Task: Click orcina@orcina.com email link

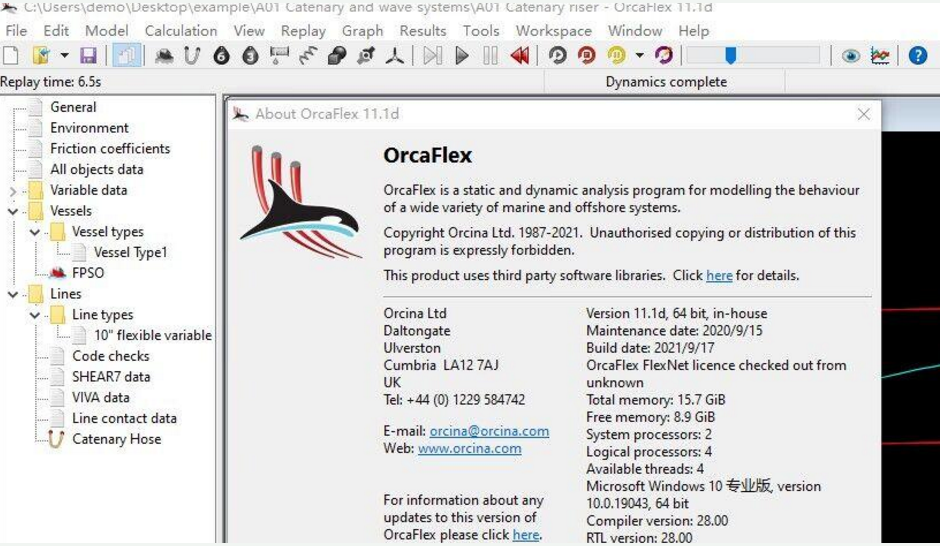Action: [x=489, y=431]
